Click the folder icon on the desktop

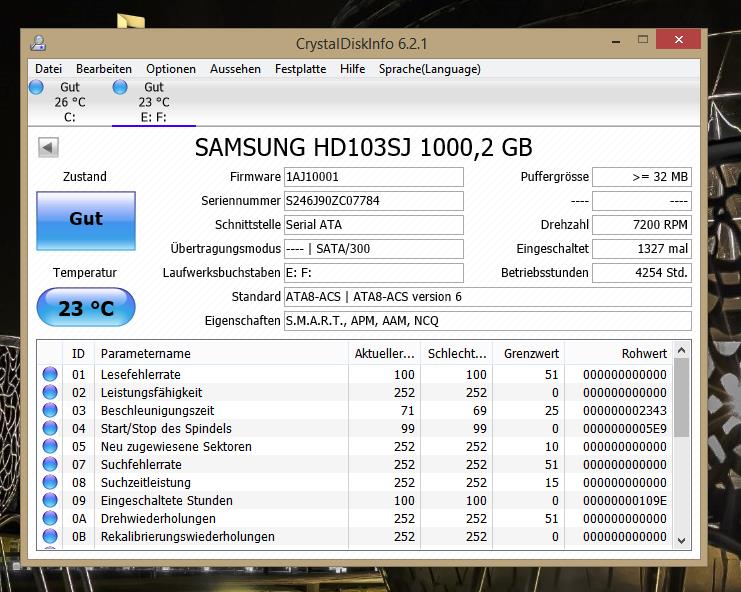click(x=130, y=21)
